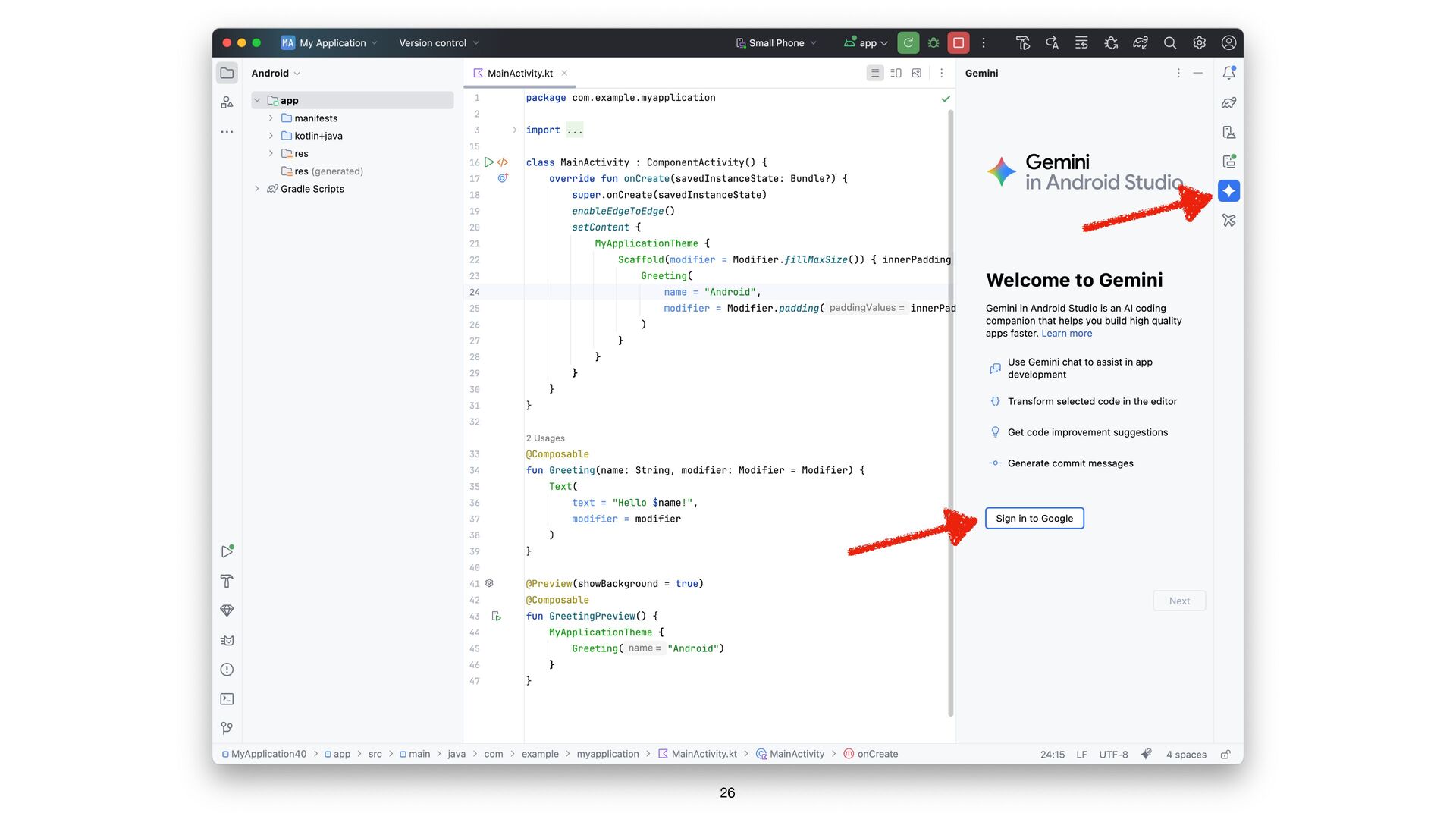Open the My Application project dropdown

point(329,43)
